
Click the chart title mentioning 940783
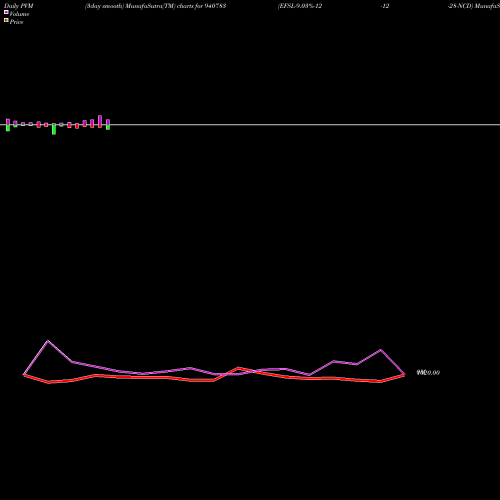point(155,6)
